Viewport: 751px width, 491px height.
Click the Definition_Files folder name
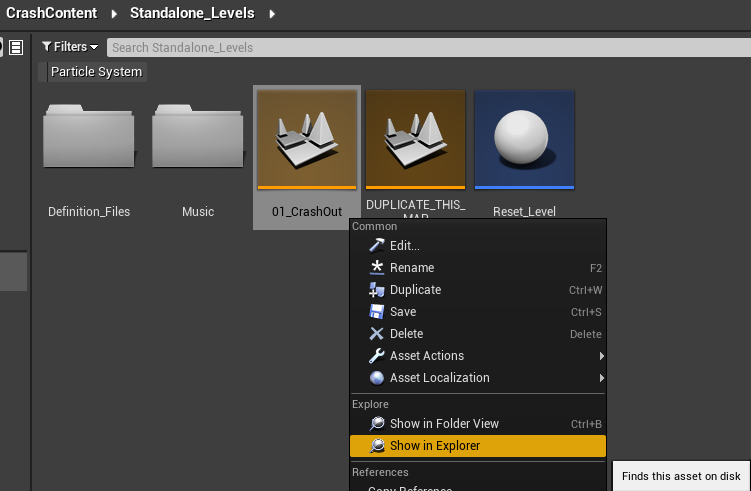click(x=89, y=212)
